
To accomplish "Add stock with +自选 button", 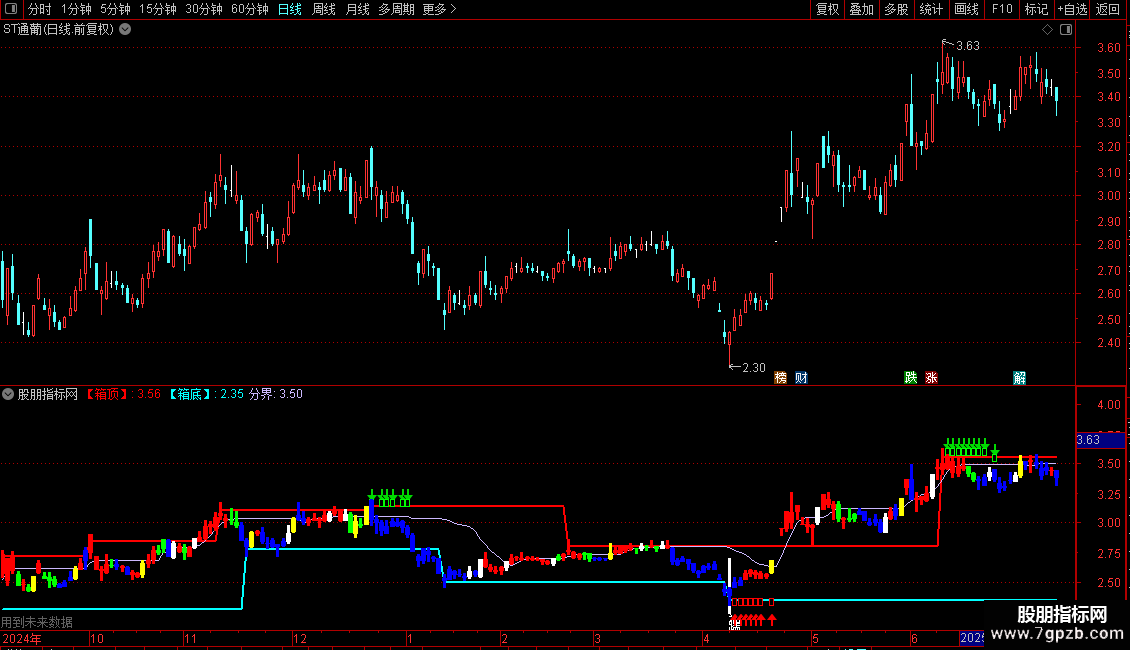I will pos(1072,9).
